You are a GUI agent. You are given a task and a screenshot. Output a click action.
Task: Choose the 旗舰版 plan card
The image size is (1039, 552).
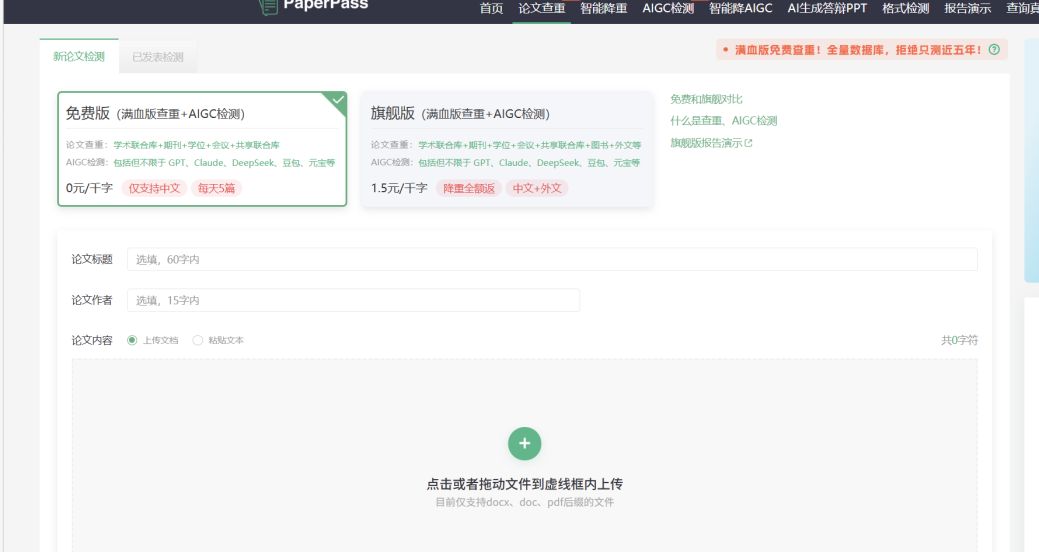pos(507,149)
